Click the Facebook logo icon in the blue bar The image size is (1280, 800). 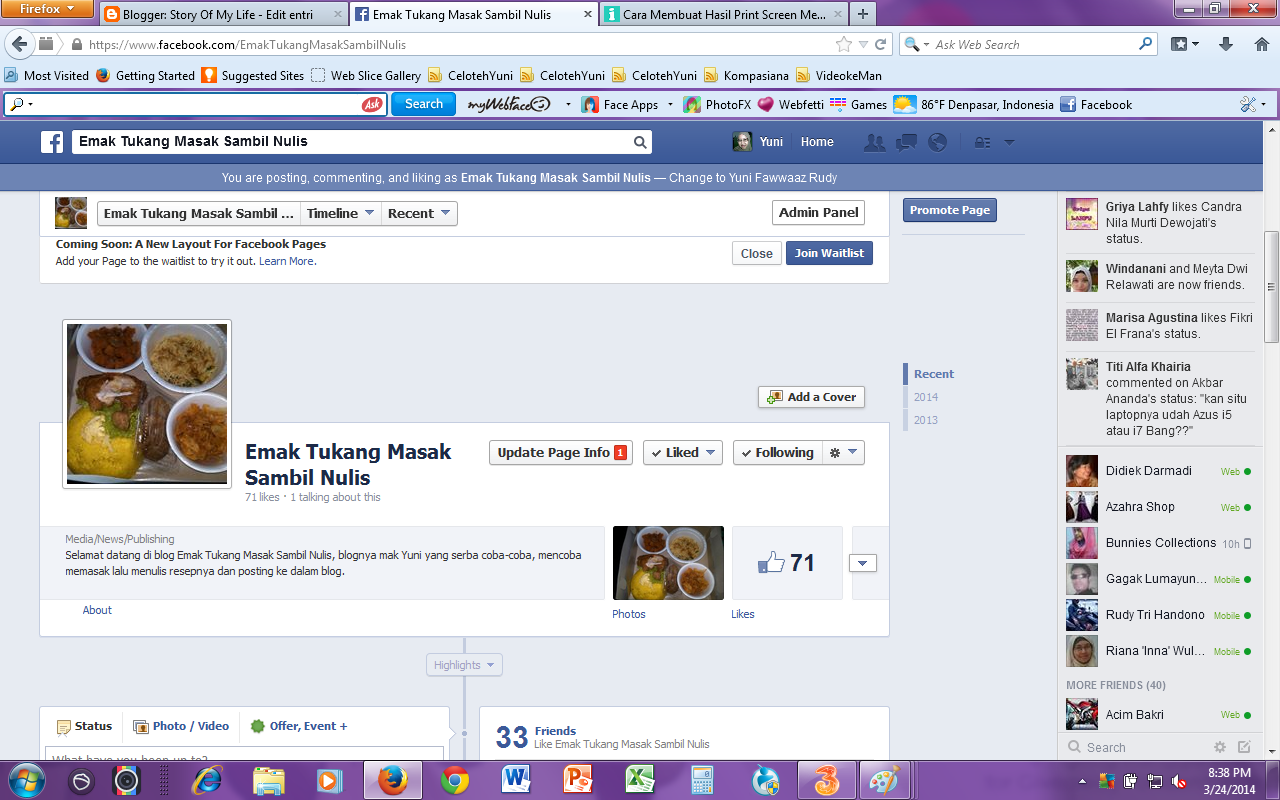(52, 142)
